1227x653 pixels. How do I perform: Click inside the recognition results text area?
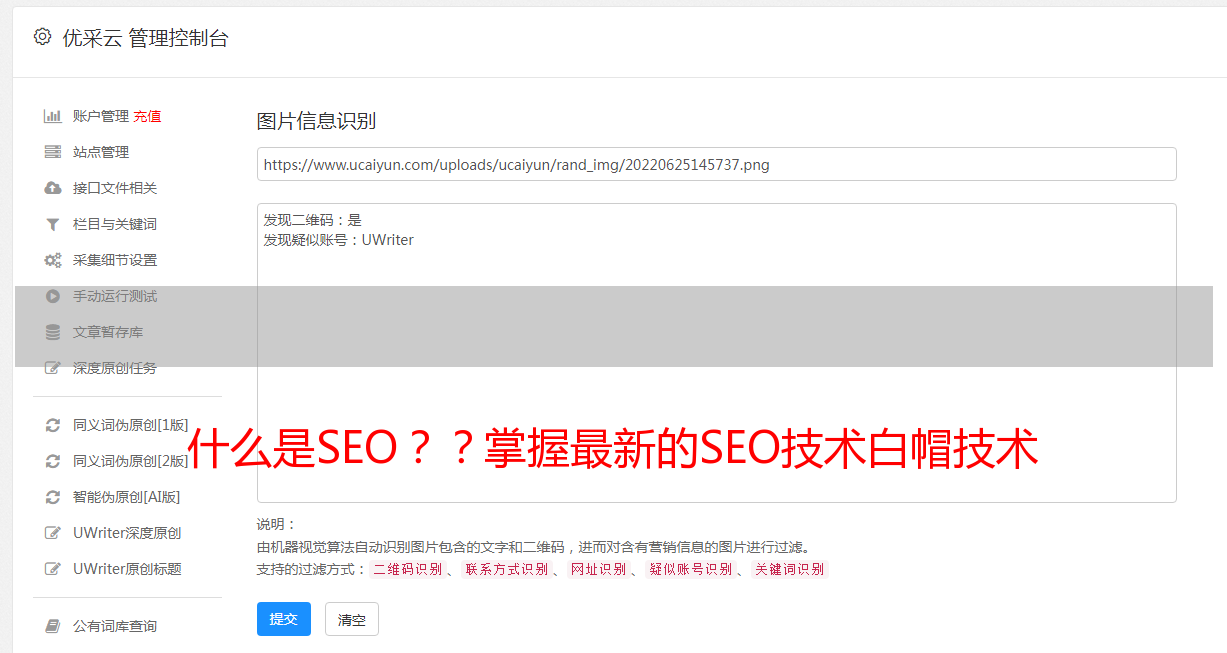(x=716, y=353)
